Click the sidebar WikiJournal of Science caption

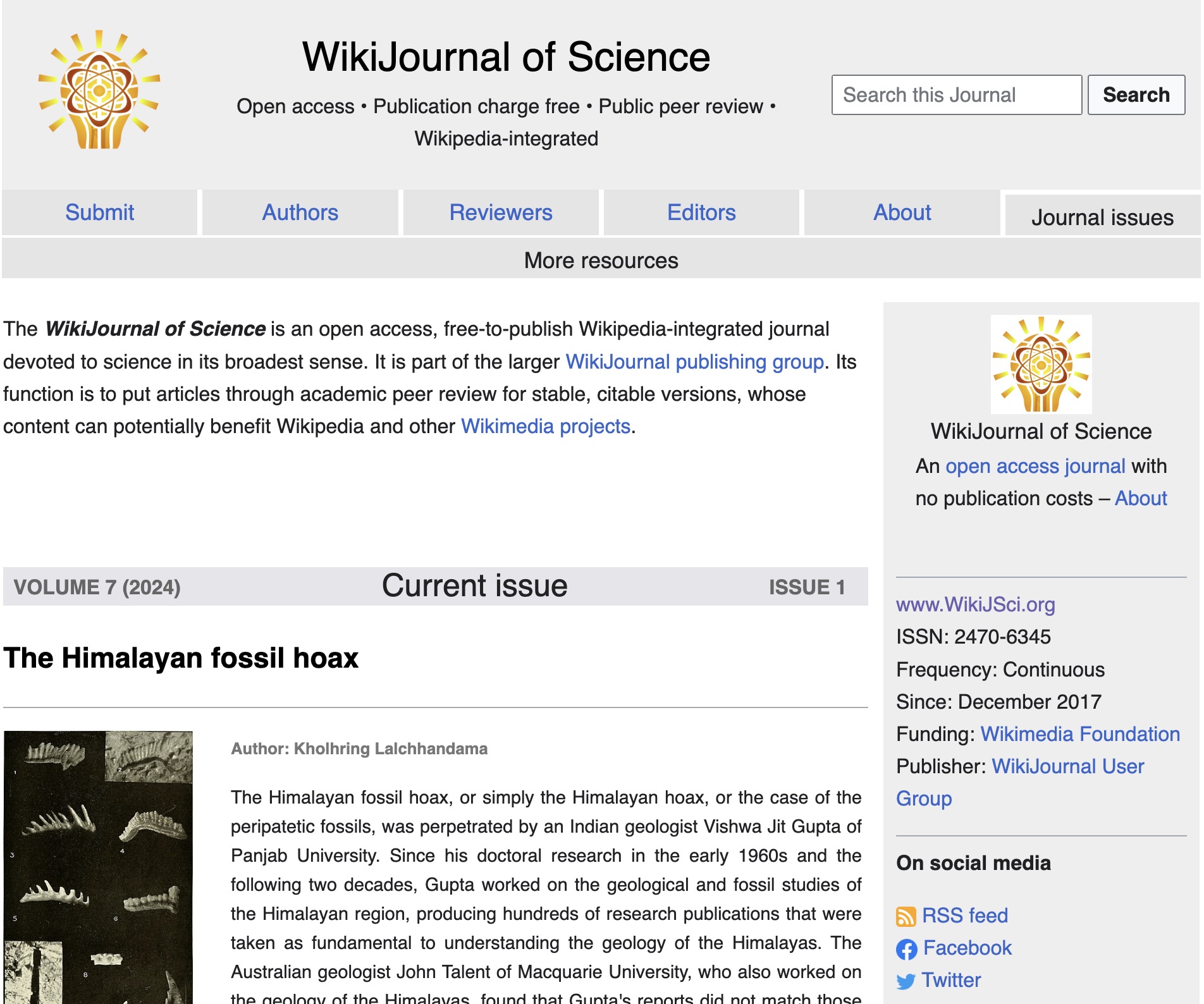pos(1041,431)
